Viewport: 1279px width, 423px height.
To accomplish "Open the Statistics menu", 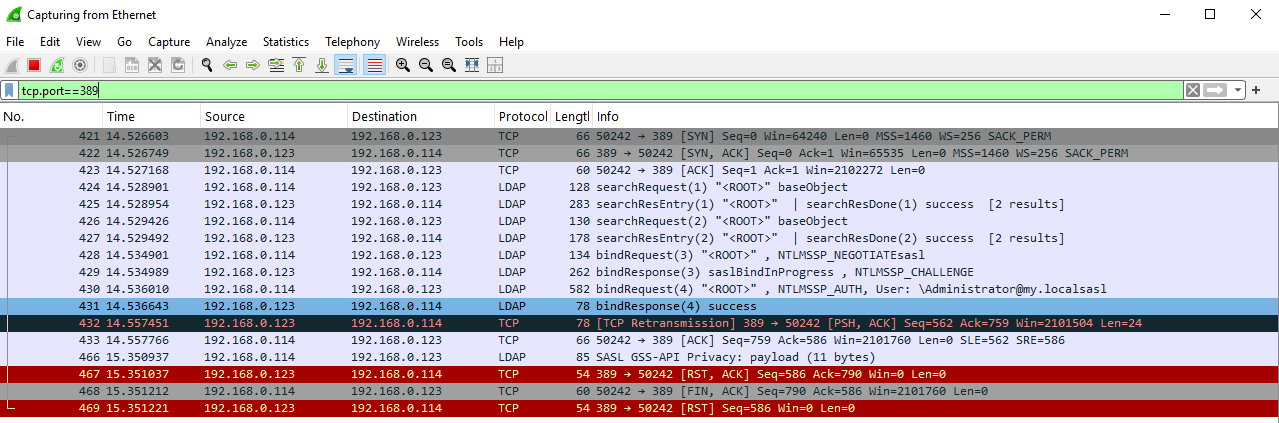I will (x=285, y=42).
